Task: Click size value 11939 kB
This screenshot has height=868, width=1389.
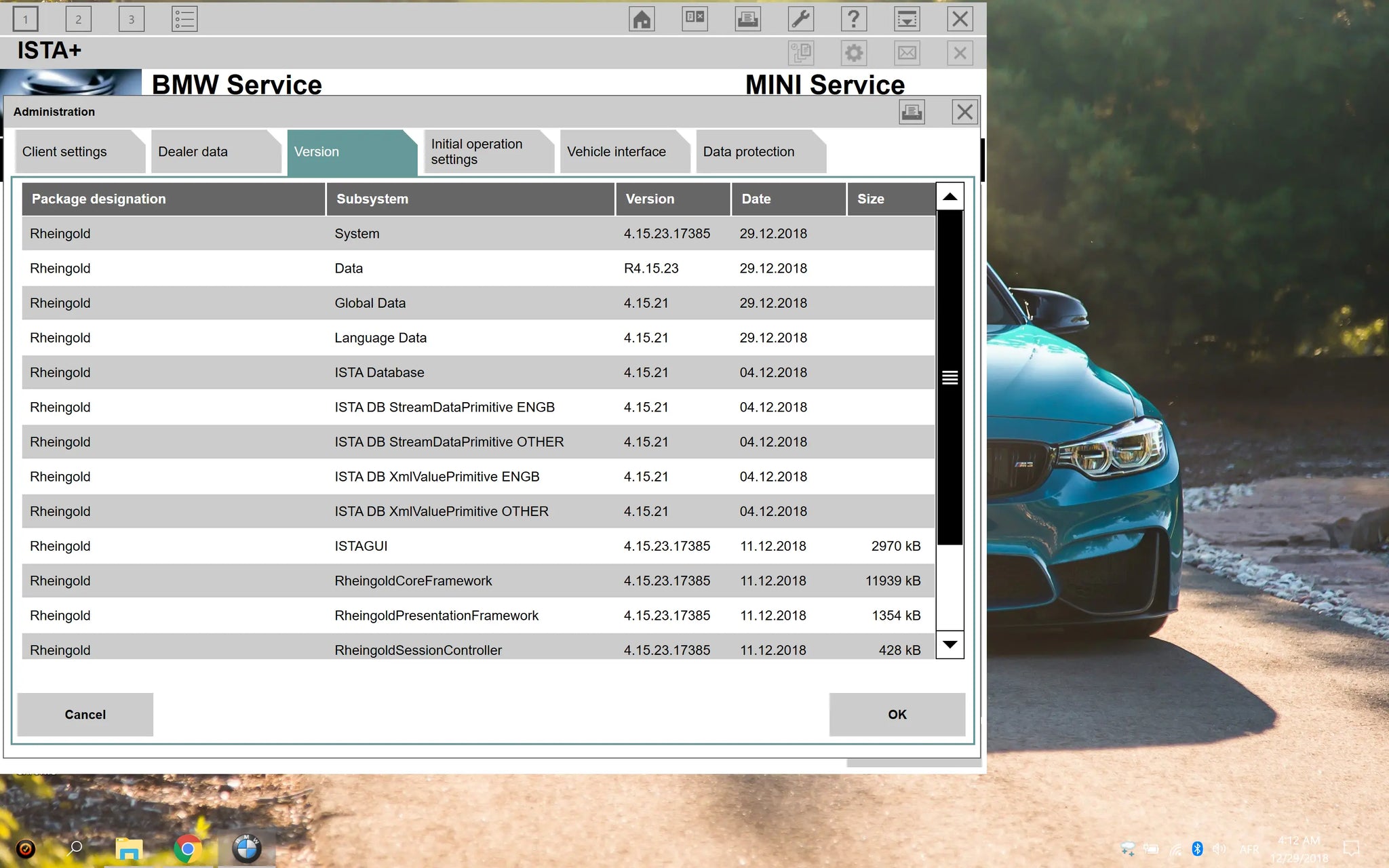Action: (893, 581)
